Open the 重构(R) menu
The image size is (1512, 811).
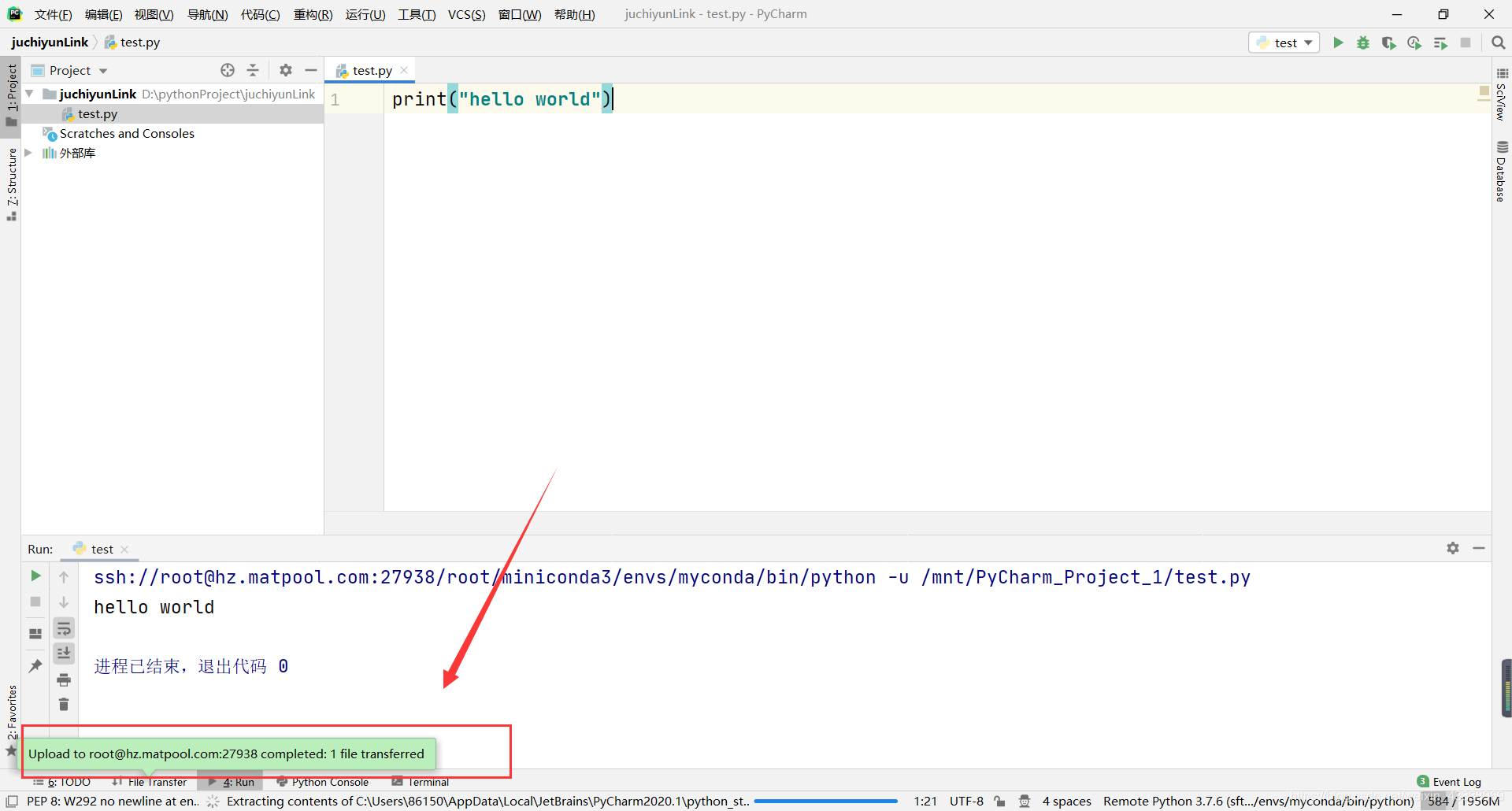pyautogui.click(x=313, y=14)
